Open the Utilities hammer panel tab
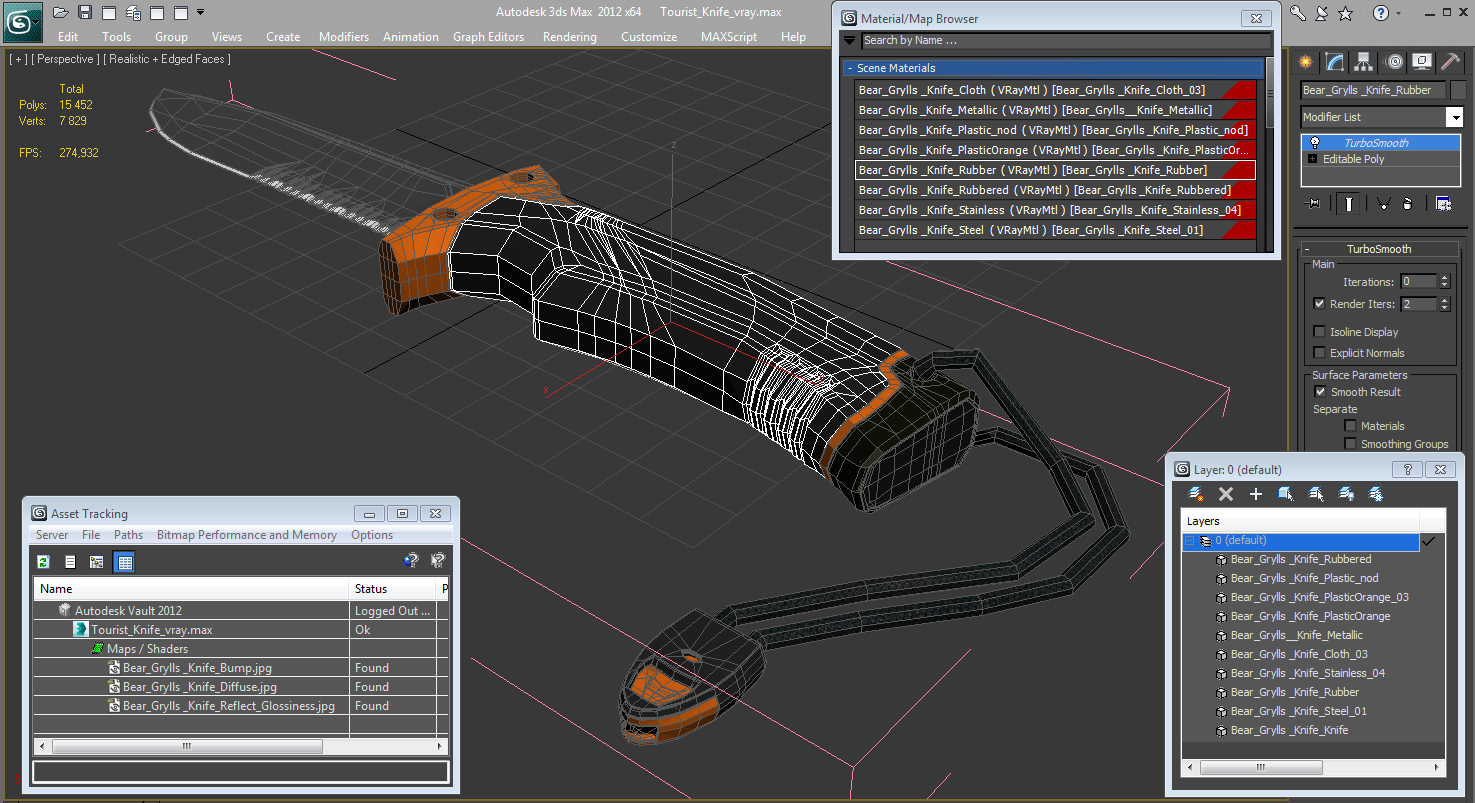Viewport: 1475px width, 803px height. pos(1450,62)
